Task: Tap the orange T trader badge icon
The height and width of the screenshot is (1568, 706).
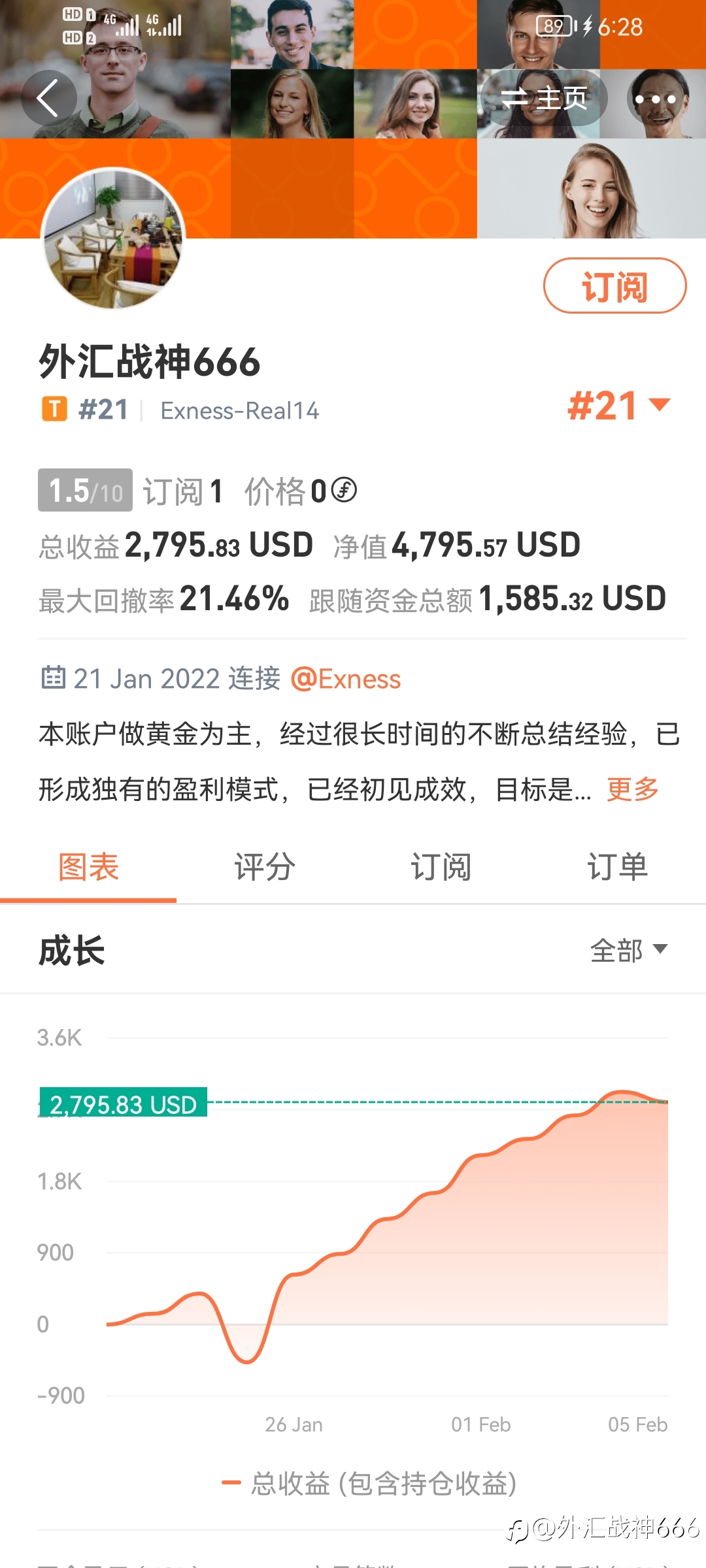Action: [54, 410]
